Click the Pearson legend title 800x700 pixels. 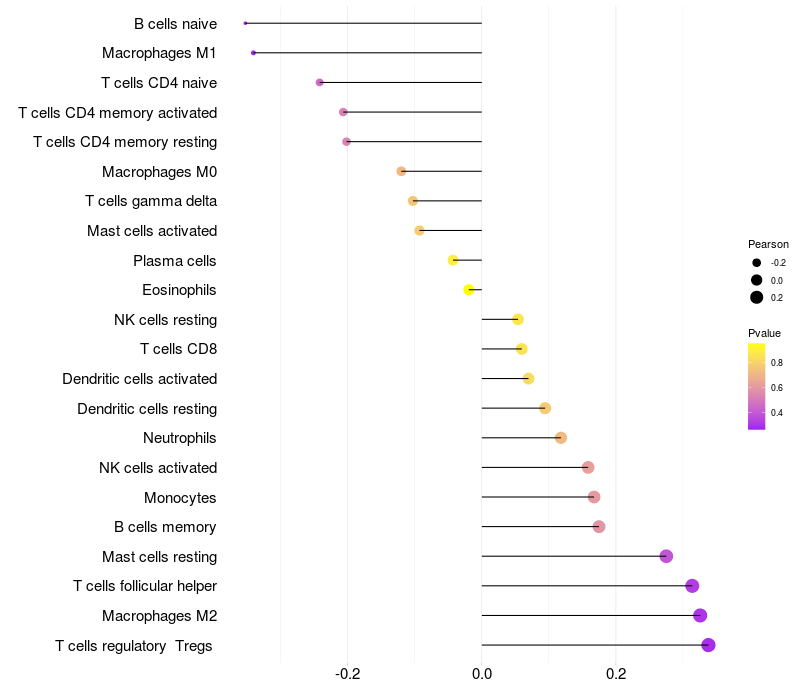point(768,244)
